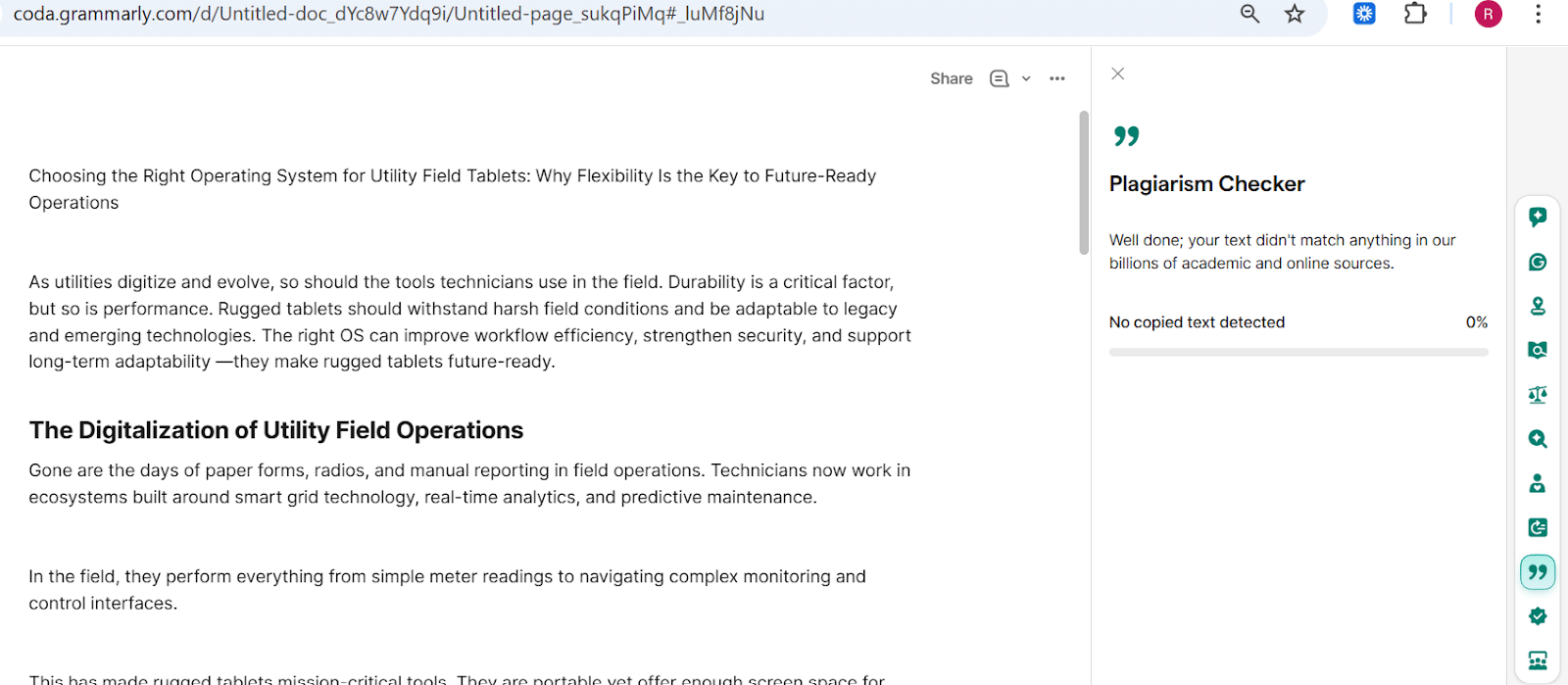The width and height of the screenshot is (1568, 685).
Task: Open the scales of justice sidebar tool
Action: (1538, 395)
